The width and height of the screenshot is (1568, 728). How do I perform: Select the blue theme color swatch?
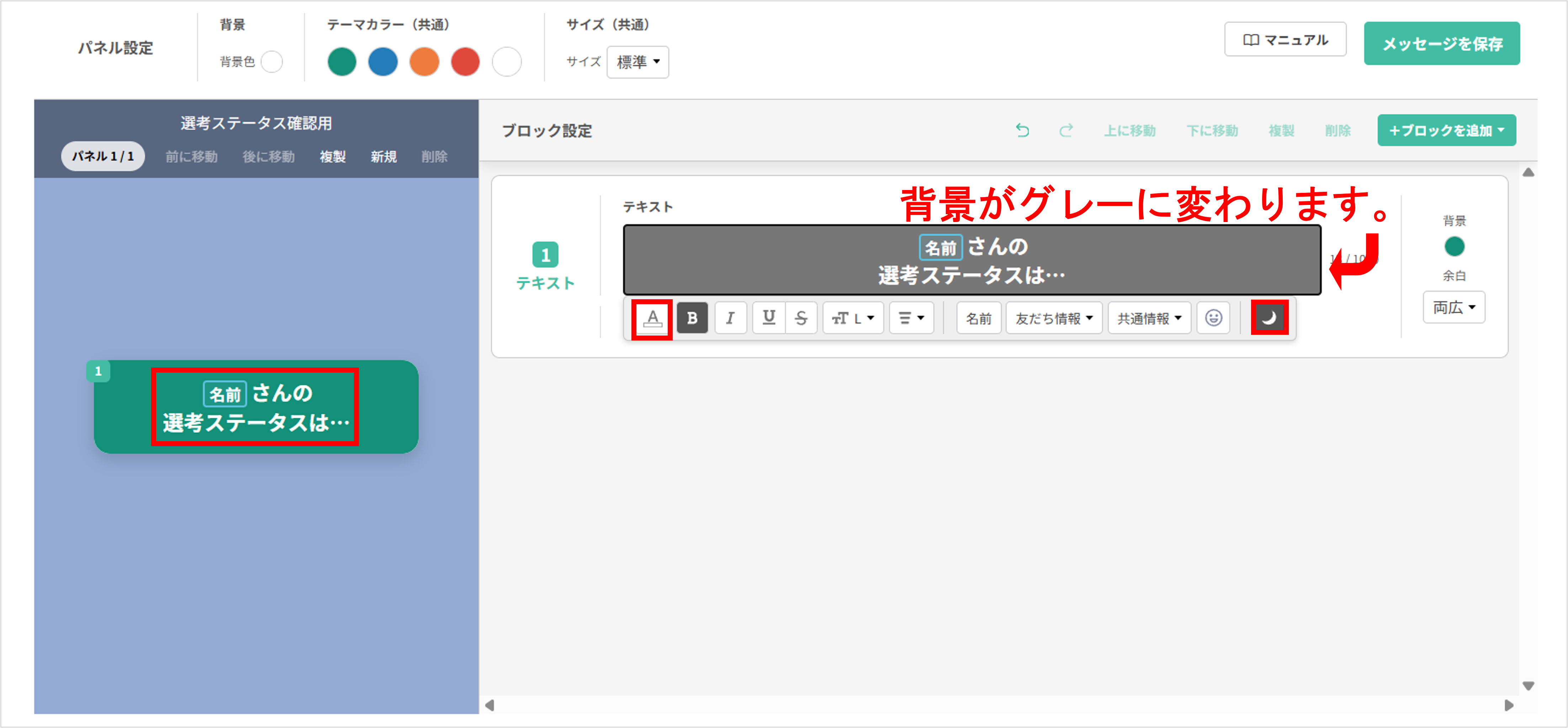click(383, 62)
